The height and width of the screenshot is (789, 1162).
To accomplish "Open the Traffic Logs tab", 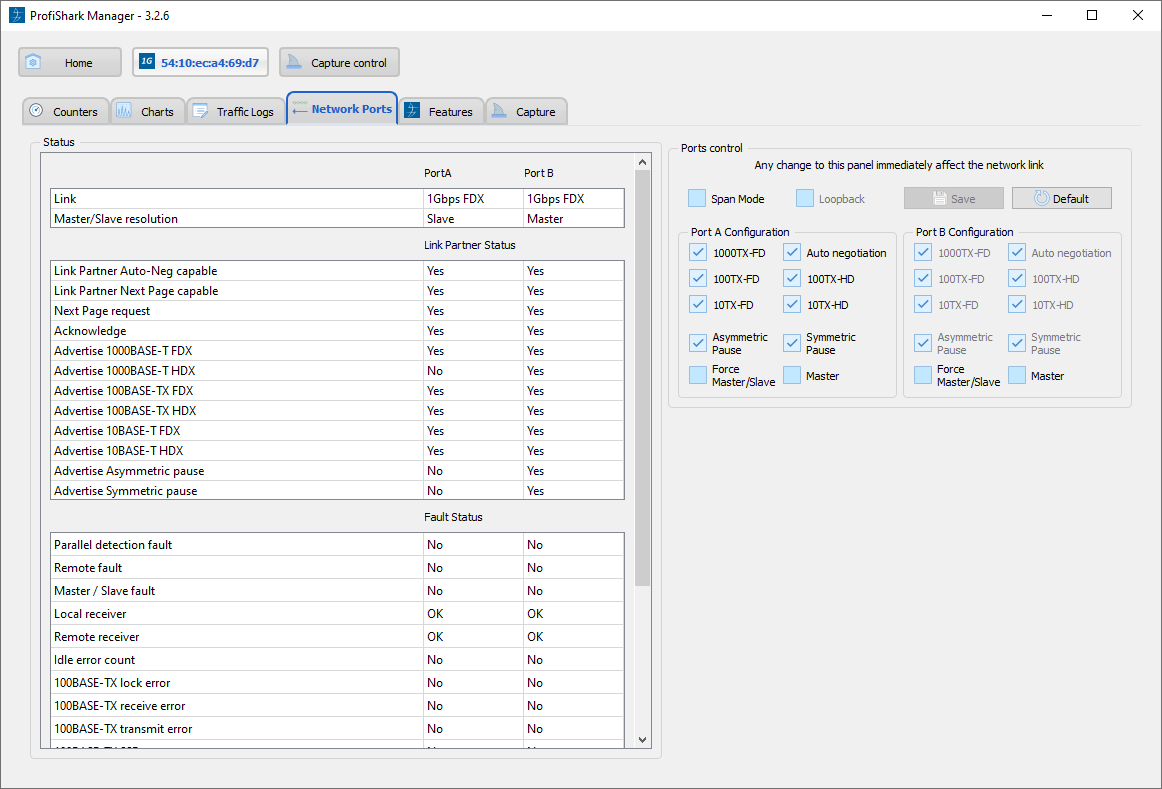I will (236, 111).
